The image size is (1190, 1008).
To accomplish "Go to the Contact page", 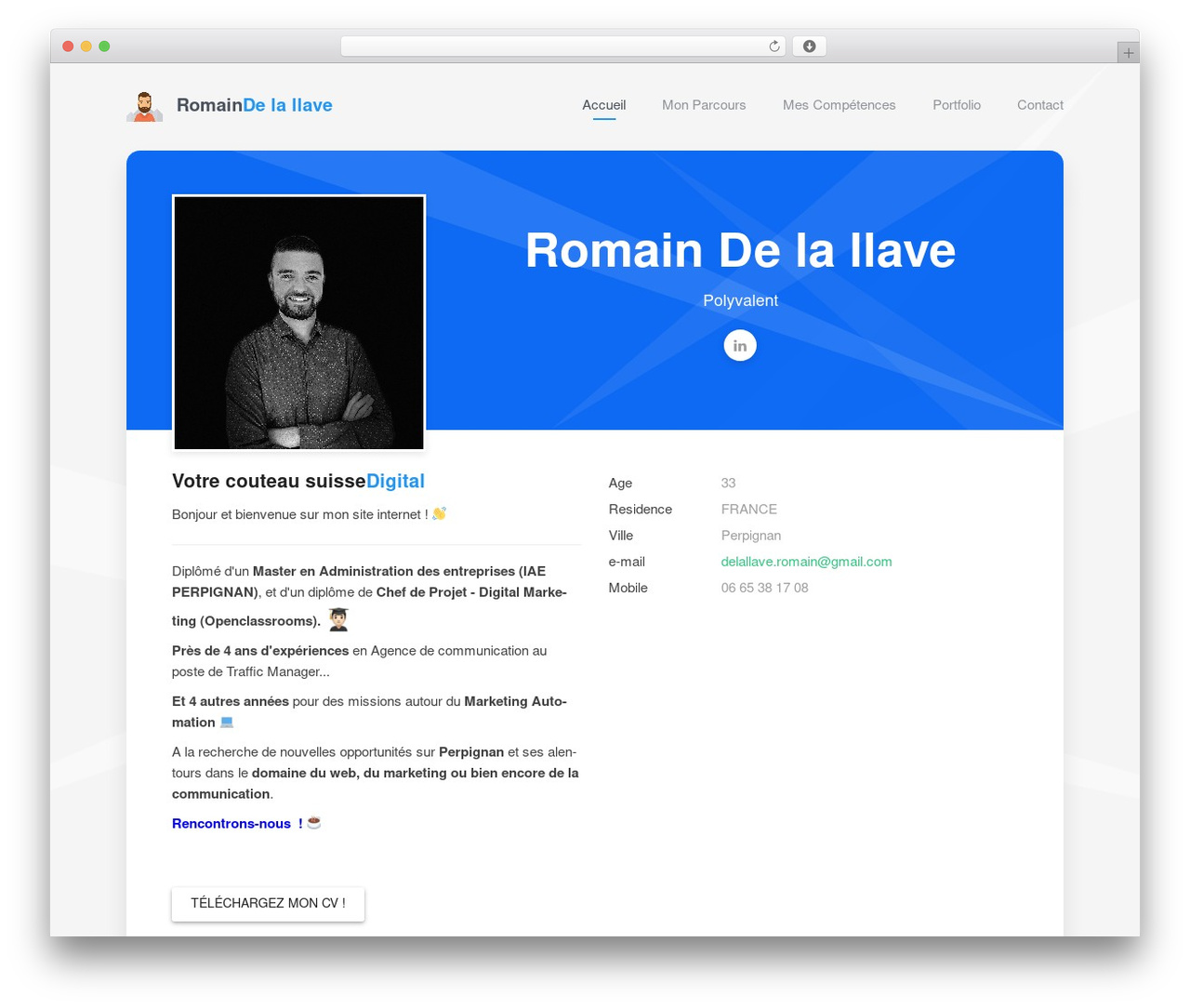I will [x=1040, y=105].
